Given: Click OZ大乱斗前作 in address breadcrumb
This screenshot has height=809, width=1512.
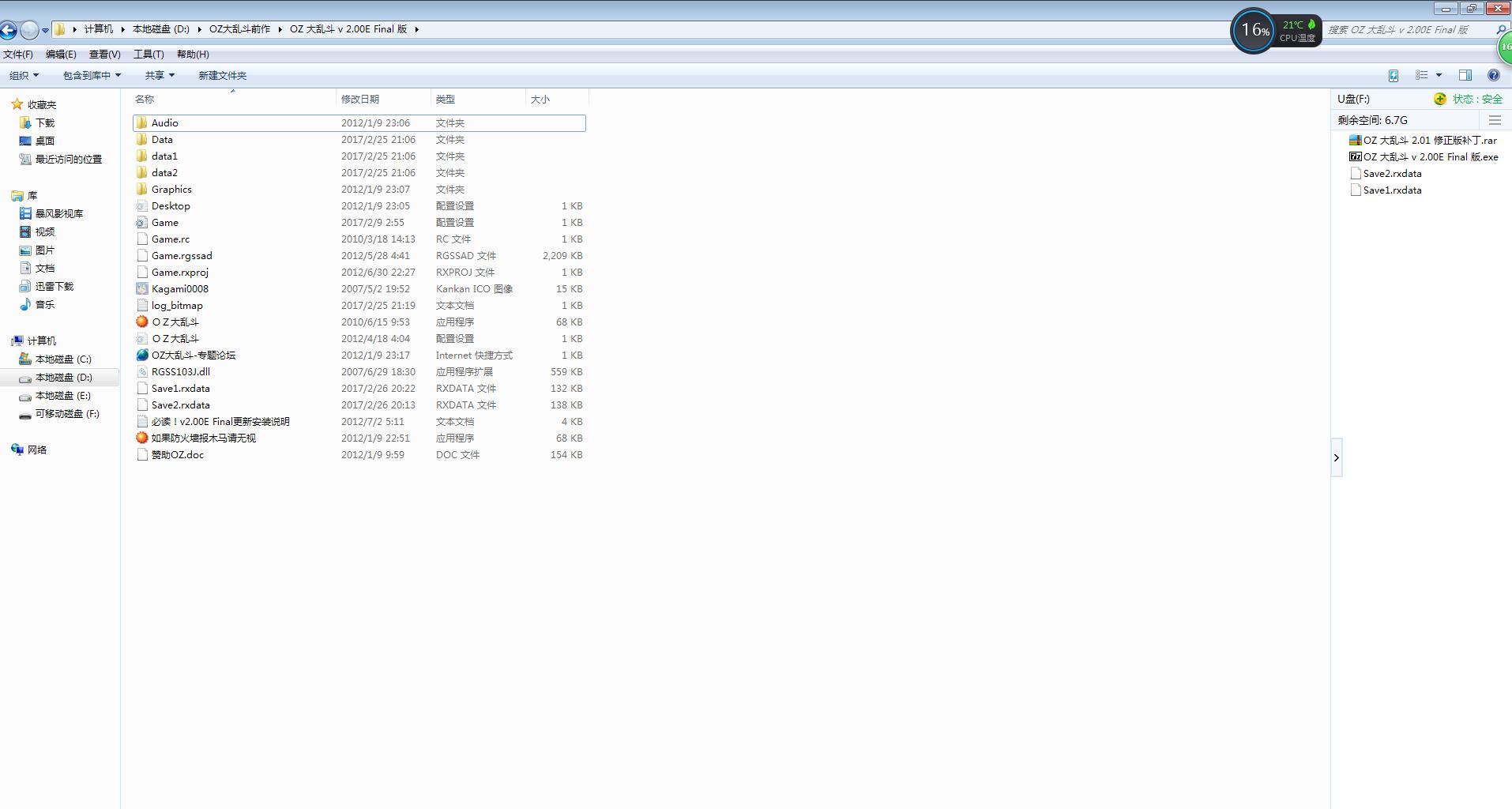Looking at the screenshot, I should coord(239,29).
